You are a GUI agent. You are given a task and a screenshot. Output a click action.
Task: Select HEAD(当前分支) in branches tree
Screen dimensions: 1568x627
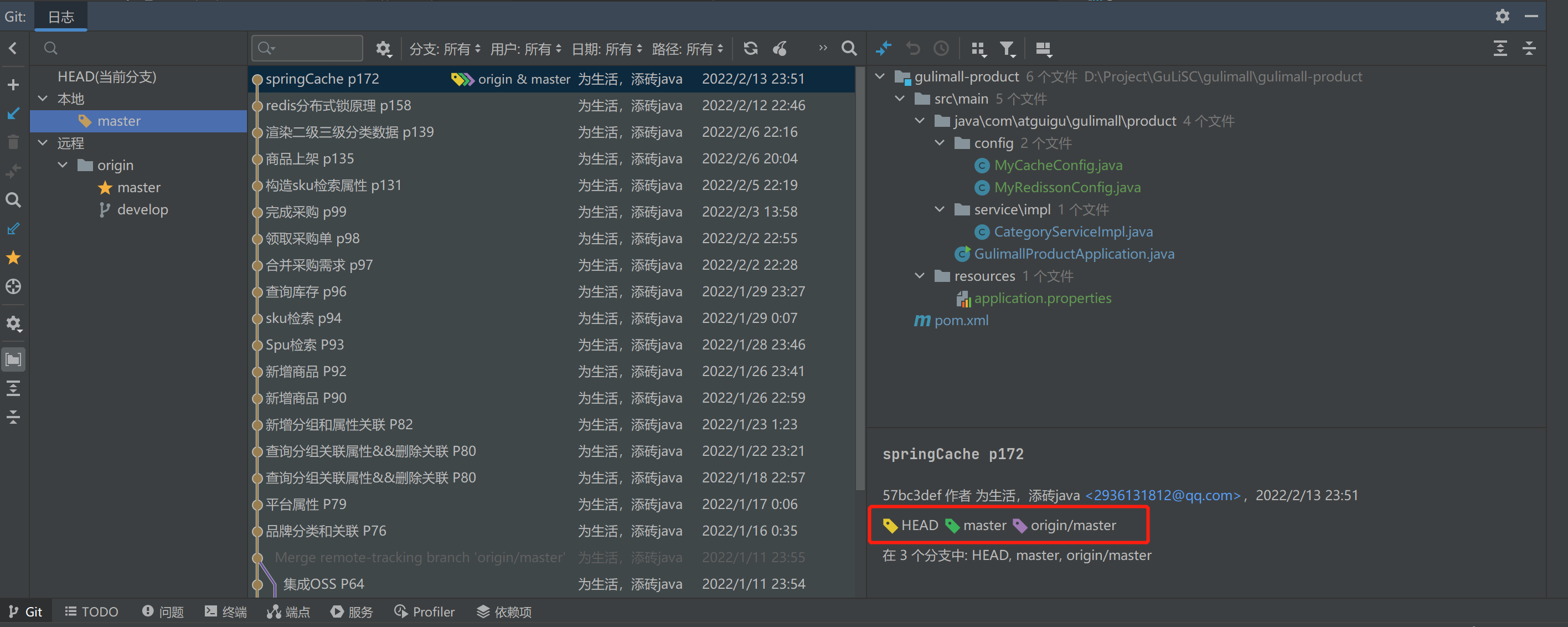tap(107, 76)
